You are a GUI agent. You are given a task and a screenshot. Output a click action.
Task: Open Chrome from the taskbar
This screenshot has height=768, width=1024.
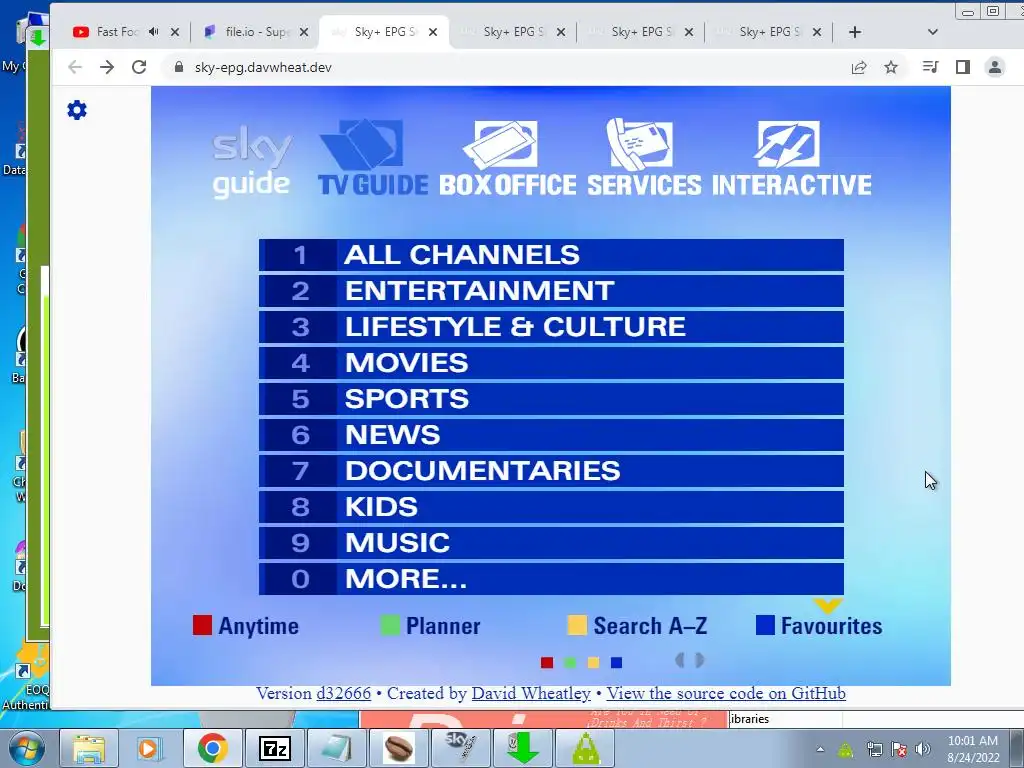[212, 748]
